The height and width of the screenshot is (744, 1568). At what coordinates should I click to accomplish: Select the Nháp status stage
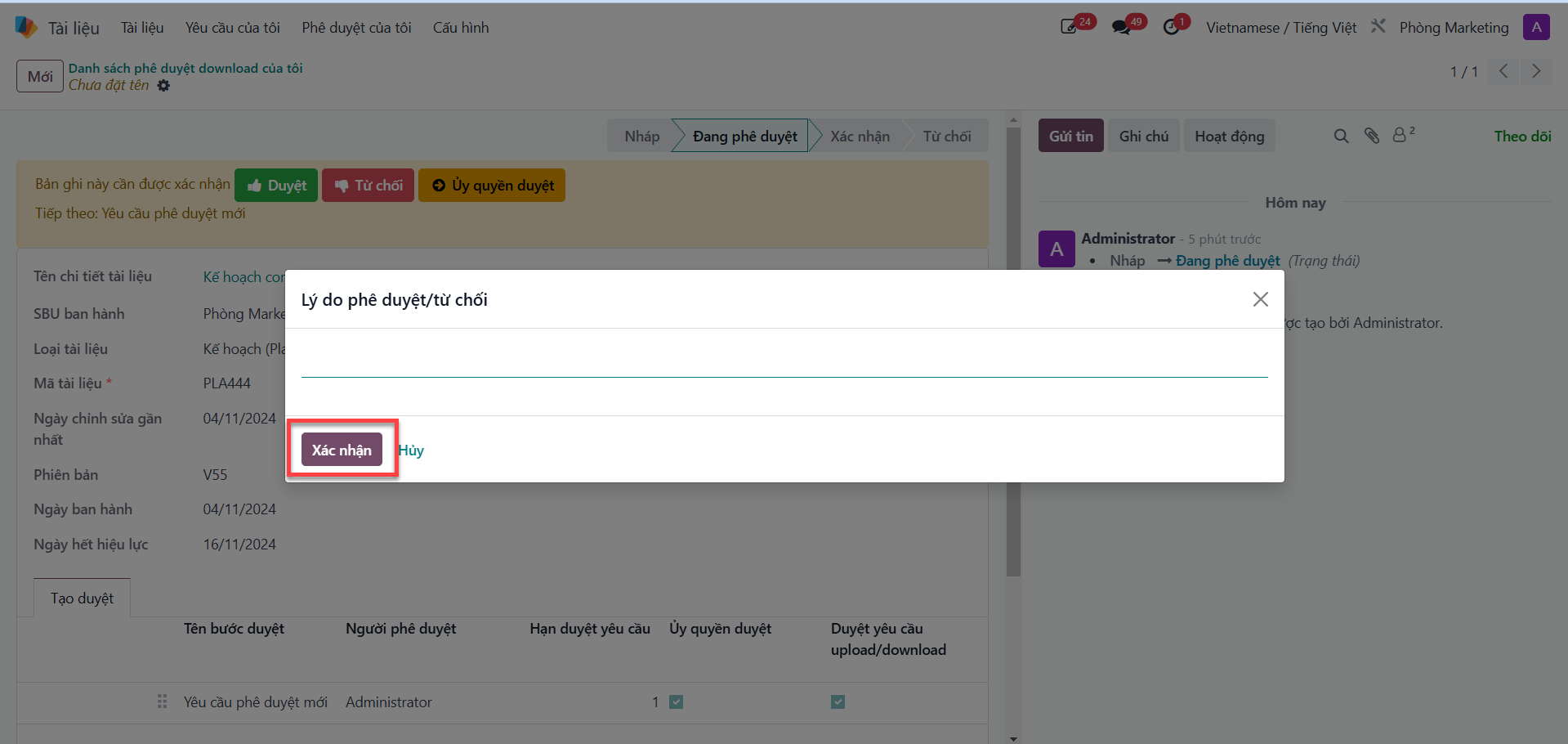(x=641, y=136)
